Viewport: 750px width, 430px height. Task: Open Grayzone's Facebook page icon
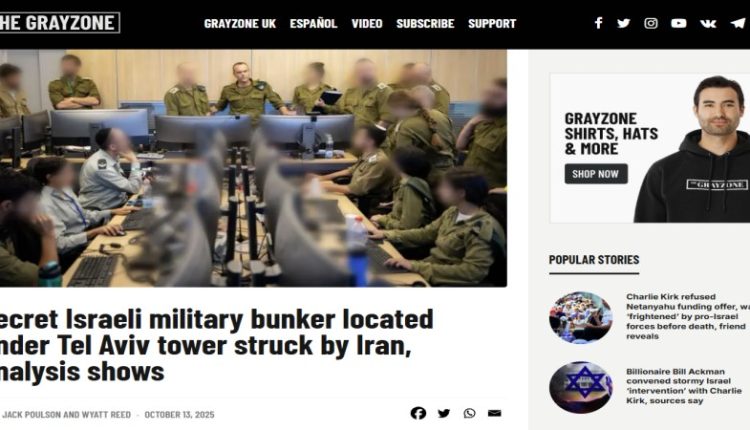598,23
